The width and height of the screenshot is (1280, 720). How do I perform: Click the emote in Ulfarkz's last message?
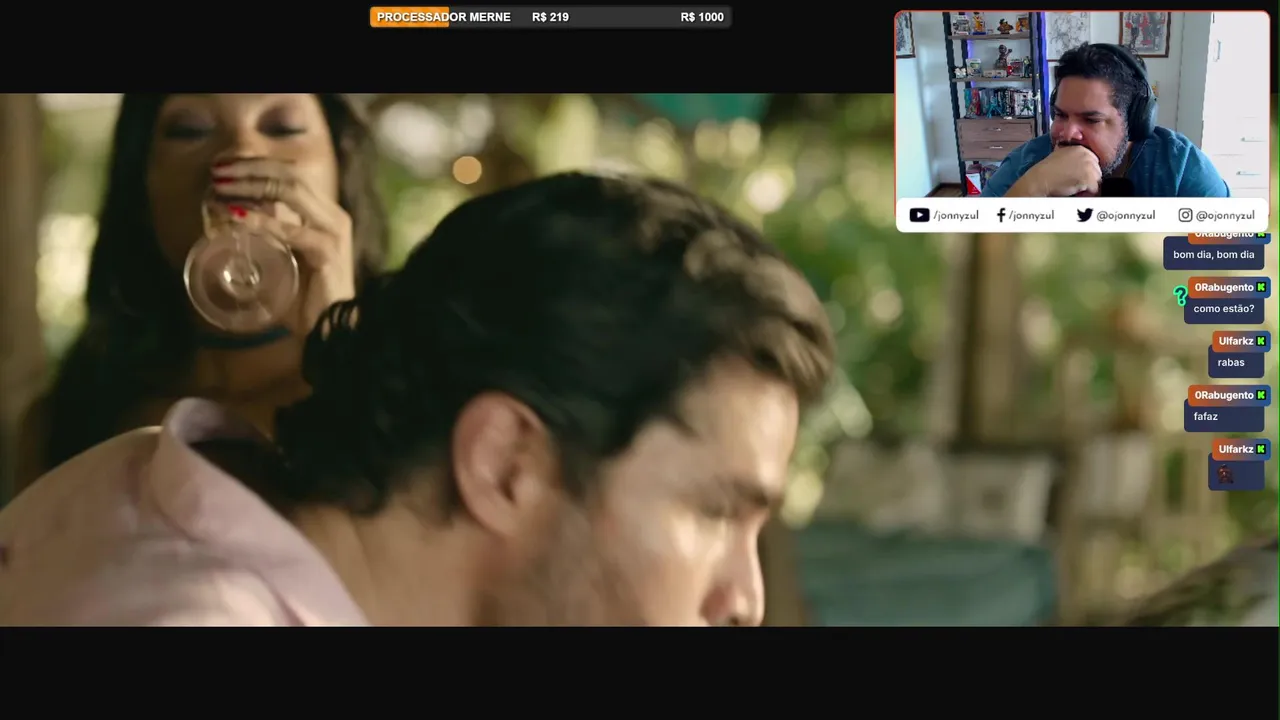pos(1225,475)
